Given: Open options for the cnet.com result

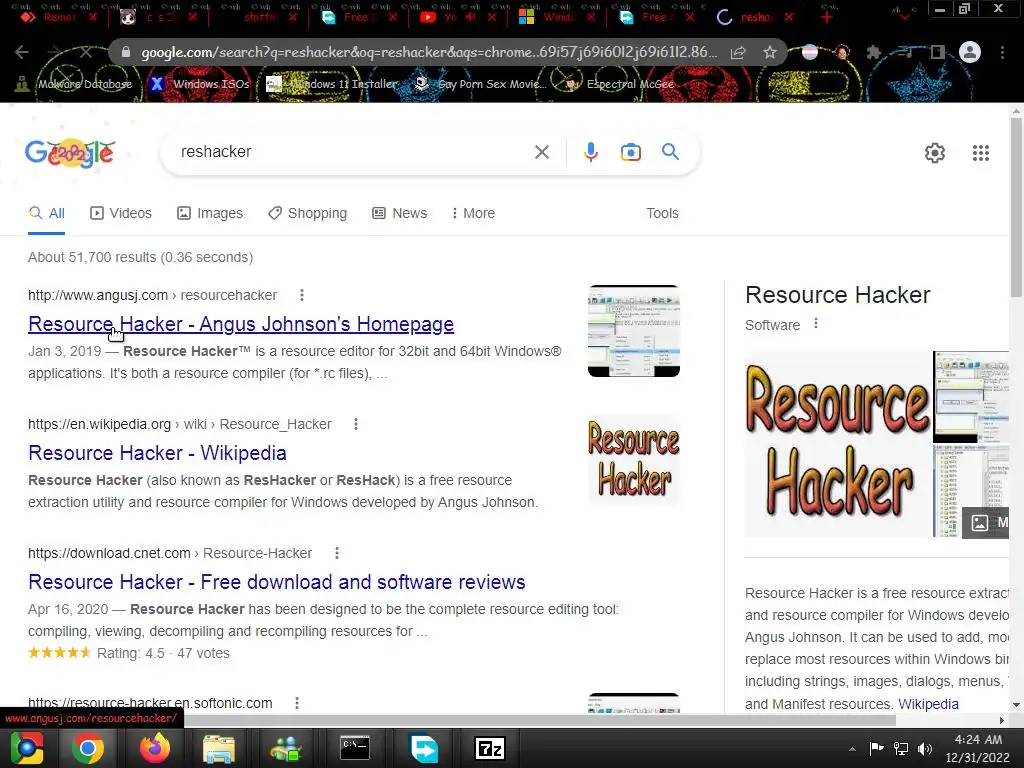Looking at the screenshot, I should tap(337, 553).
